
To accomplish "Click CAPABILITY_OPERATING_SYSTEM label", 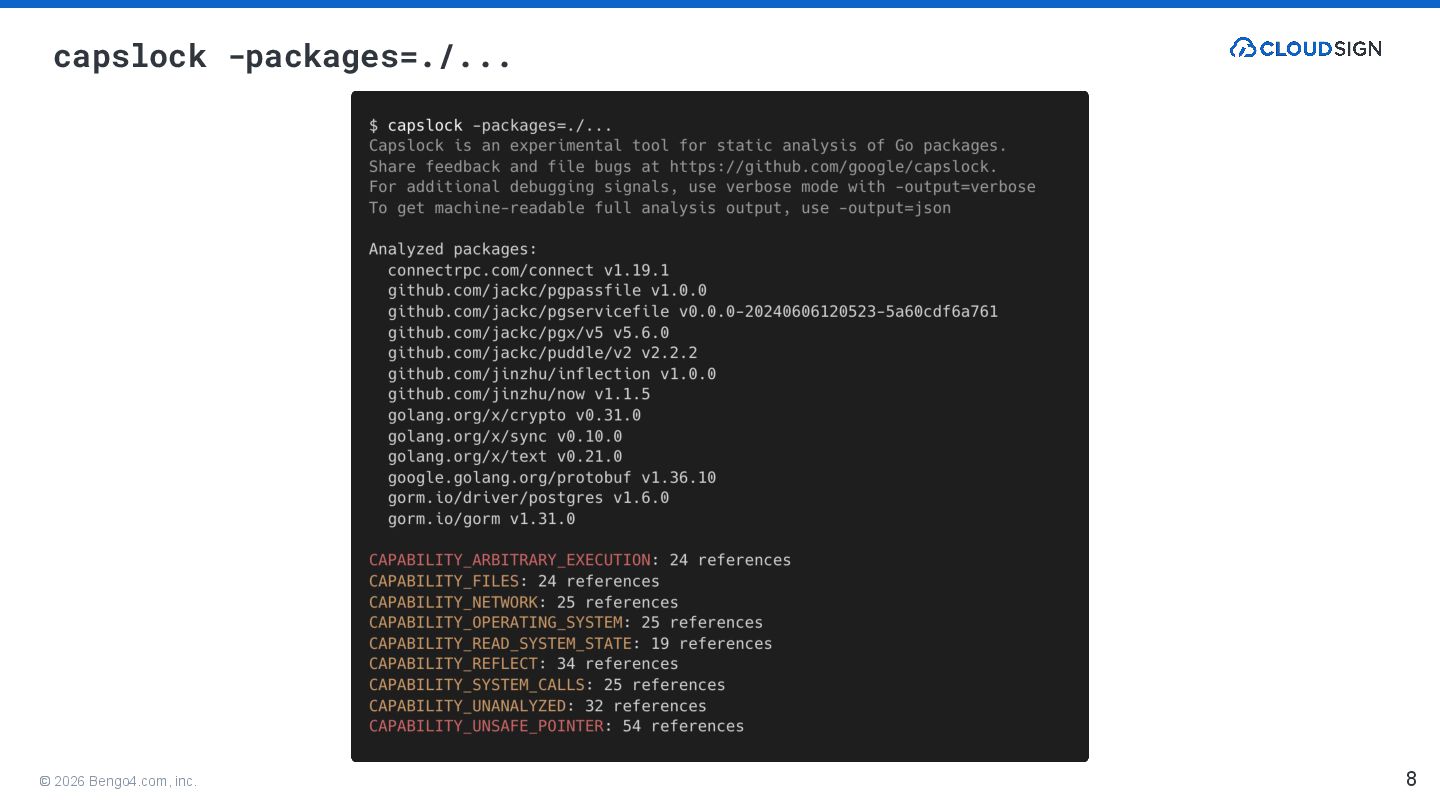I will click(495, 623).
